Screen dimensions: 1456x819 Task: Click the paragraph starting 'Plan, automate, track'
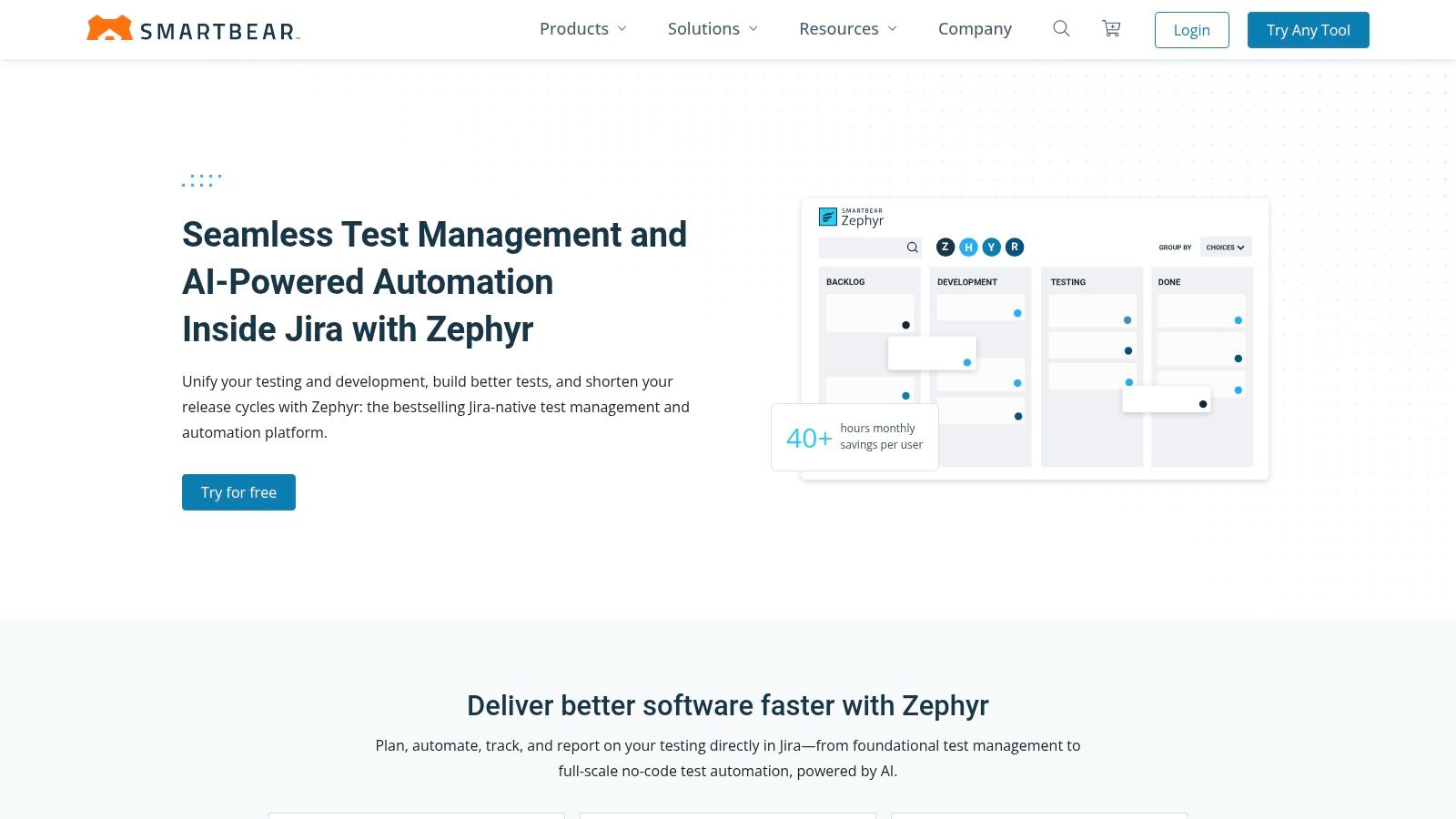pos(728,758)
